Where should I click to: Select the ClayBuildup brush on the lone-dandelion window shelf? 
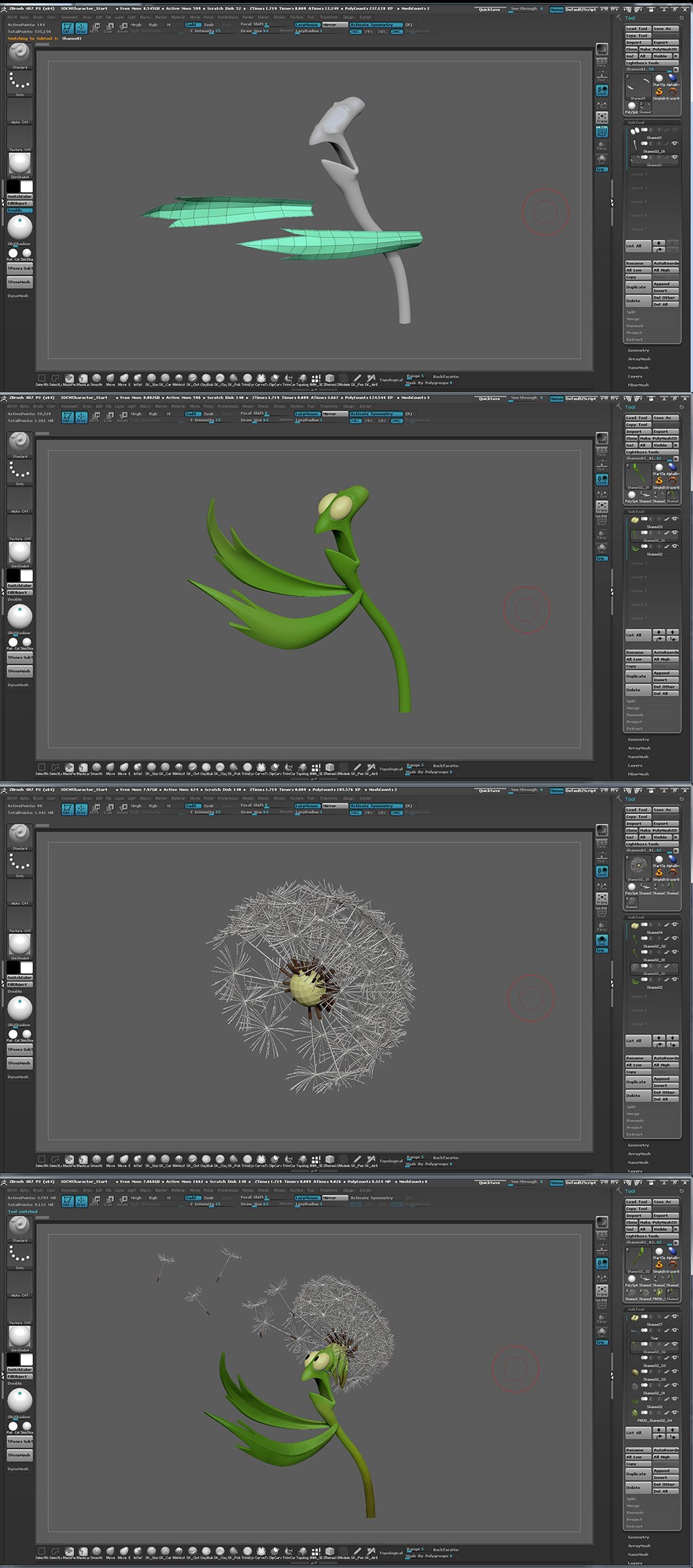[x=206, y=1159]
